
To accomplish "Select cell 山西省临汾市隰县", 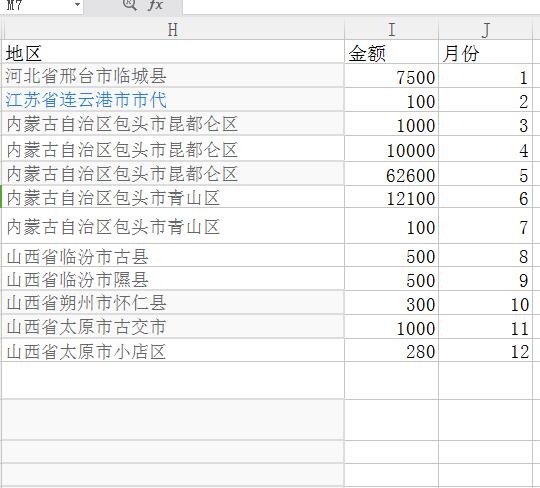I will coord(173,279).
